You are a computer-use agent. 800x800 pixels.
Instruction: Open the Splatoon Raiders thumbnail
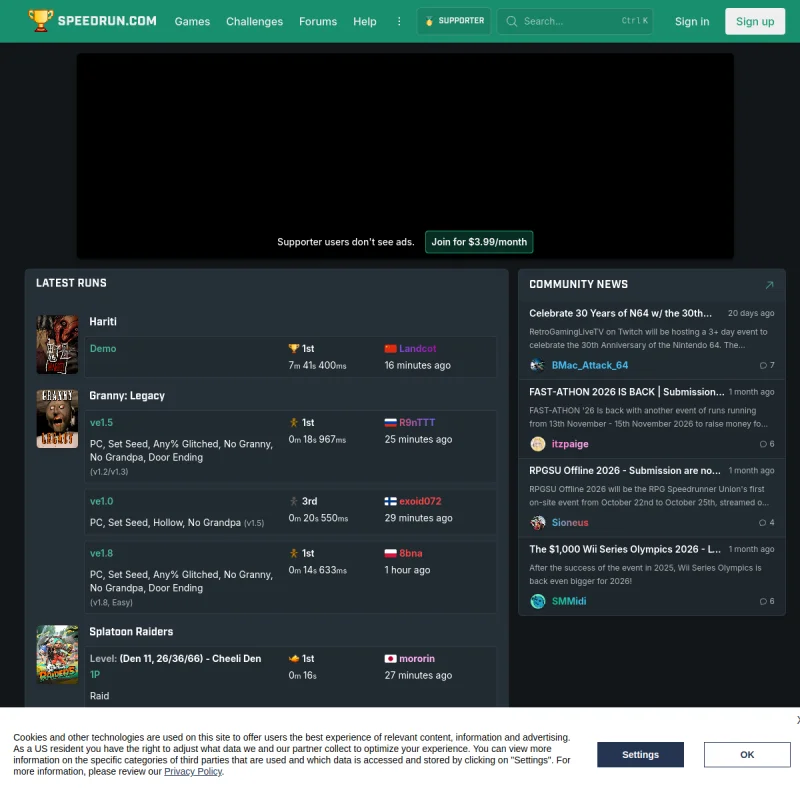(x=57, y=655)
